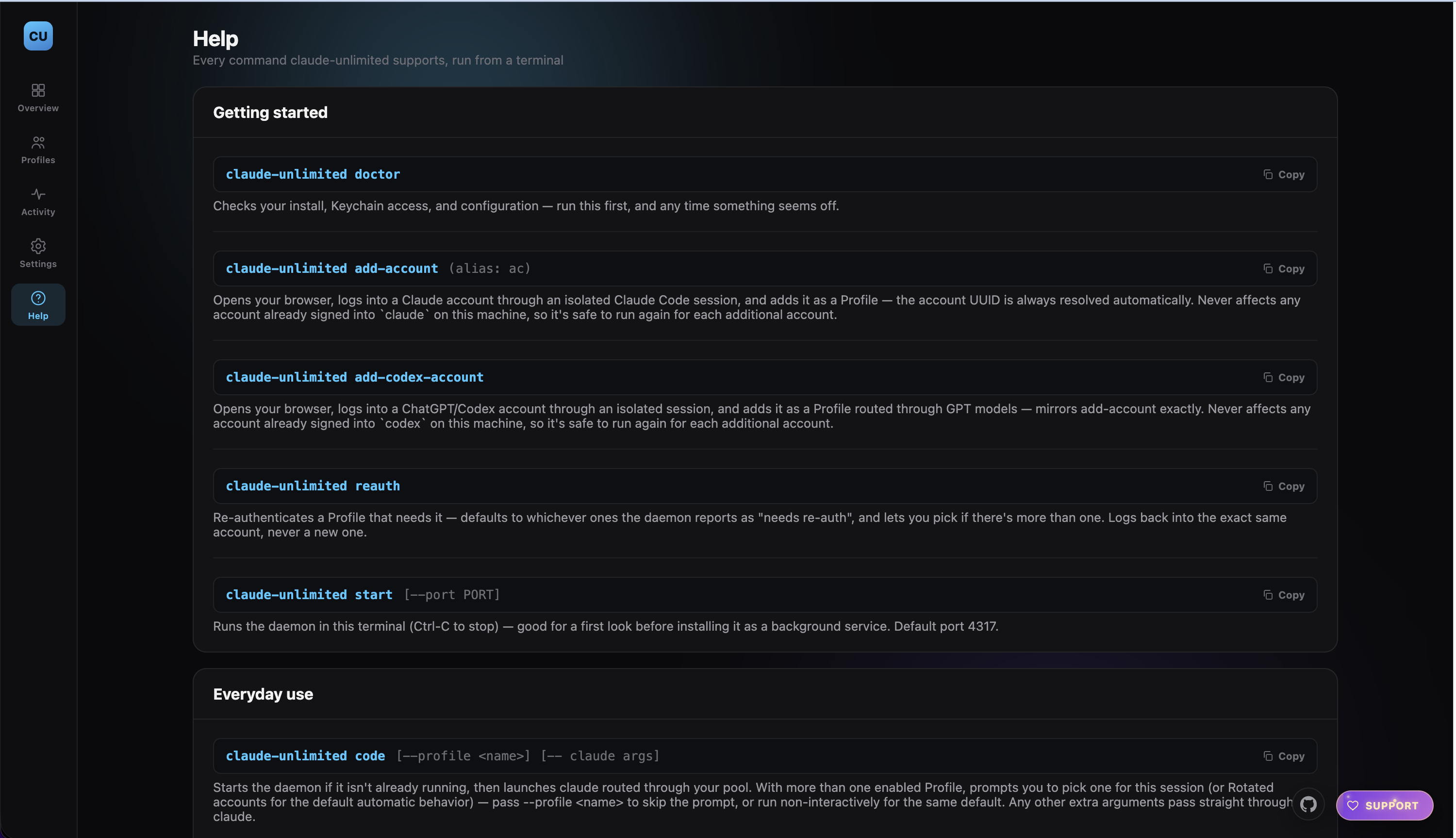This screenshot has width=1456, height=838.
Task: Copy the claude-unlimited reauth command
Action: click(x=1283, y=486)
